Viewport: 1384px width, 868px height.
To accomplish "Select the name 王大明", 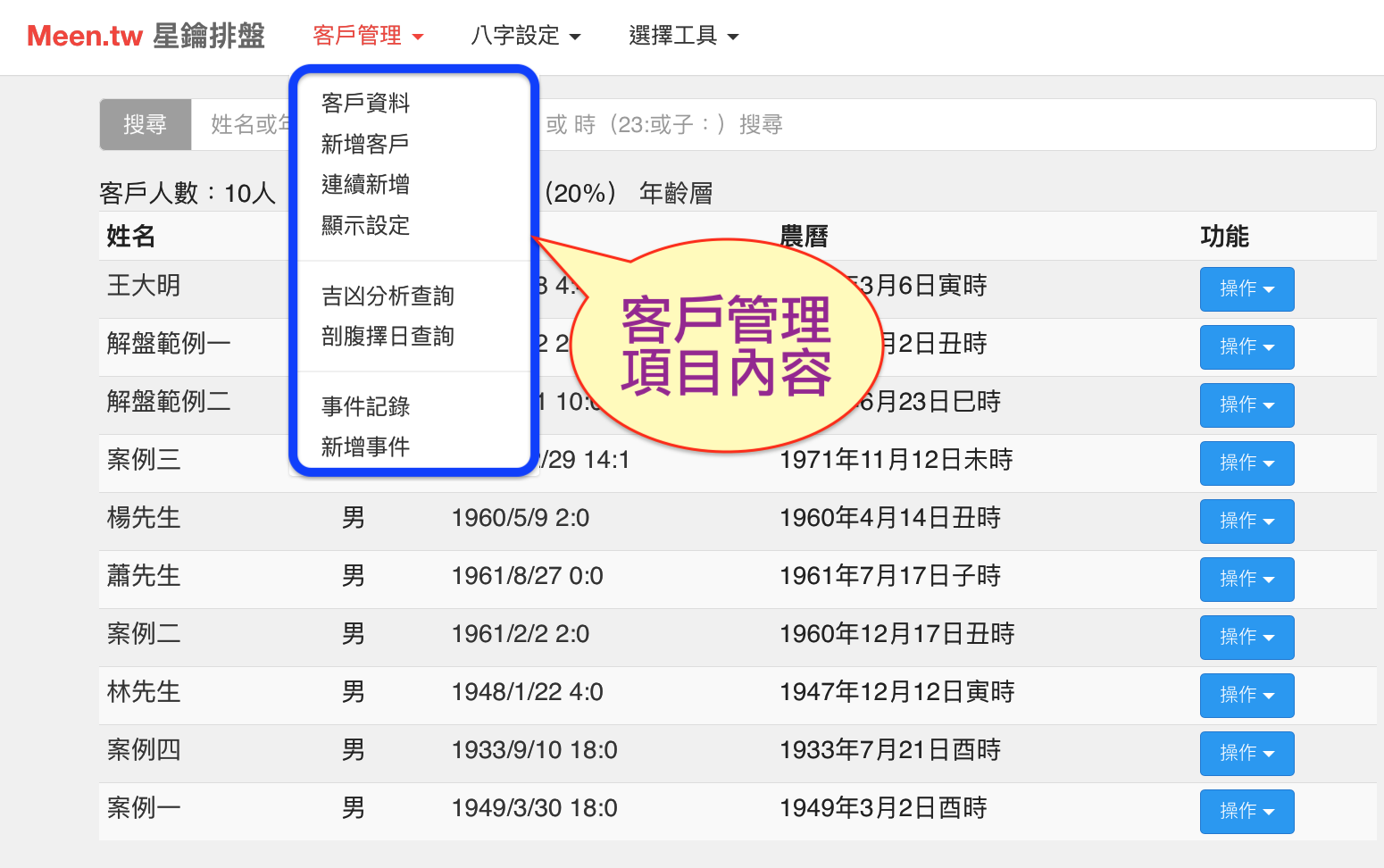I will pos(144,285).
